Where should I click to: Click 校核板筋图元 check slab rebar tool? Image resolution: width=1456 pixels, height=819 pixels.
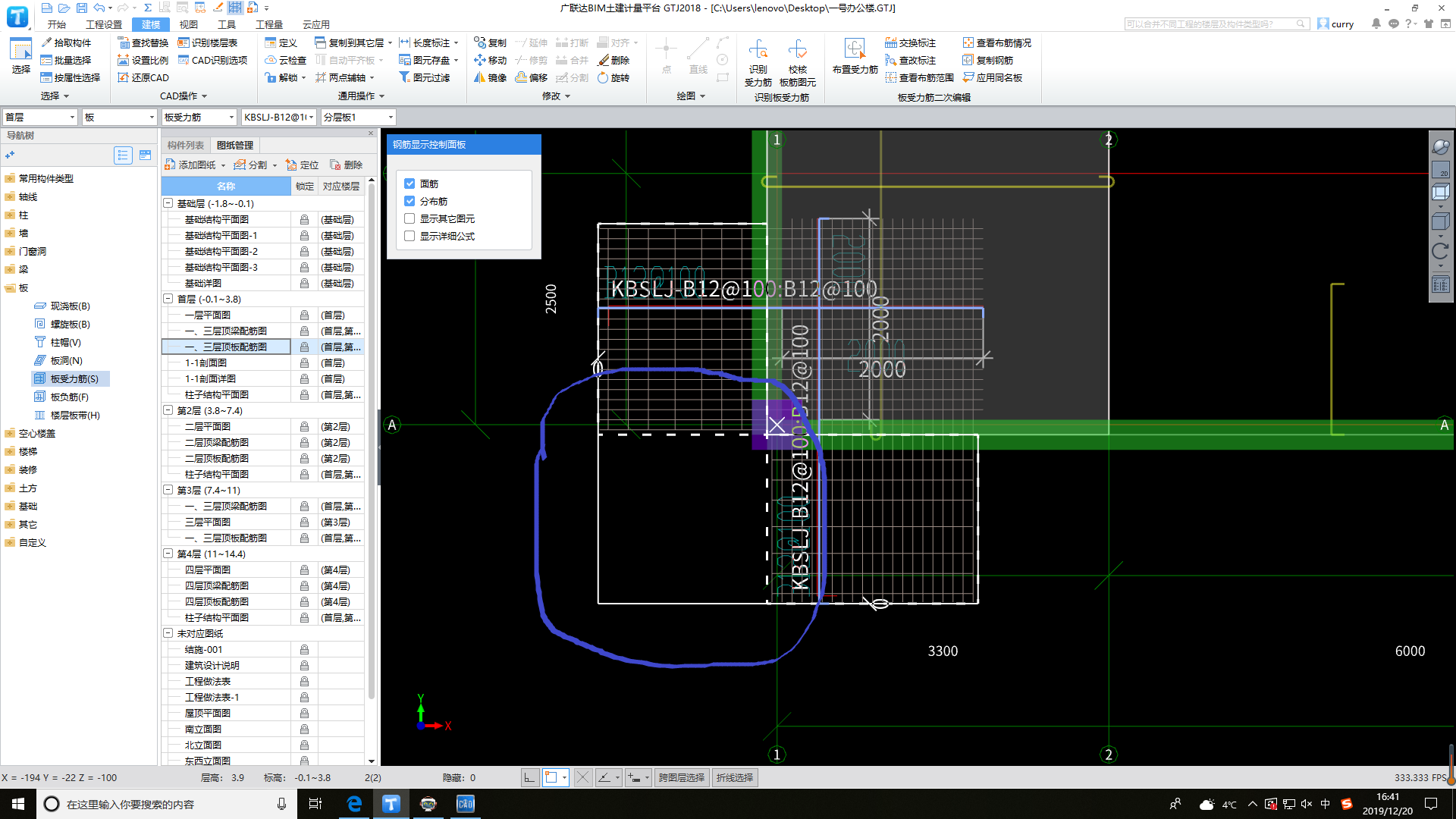pyautogui.click(x=798, y=63)
